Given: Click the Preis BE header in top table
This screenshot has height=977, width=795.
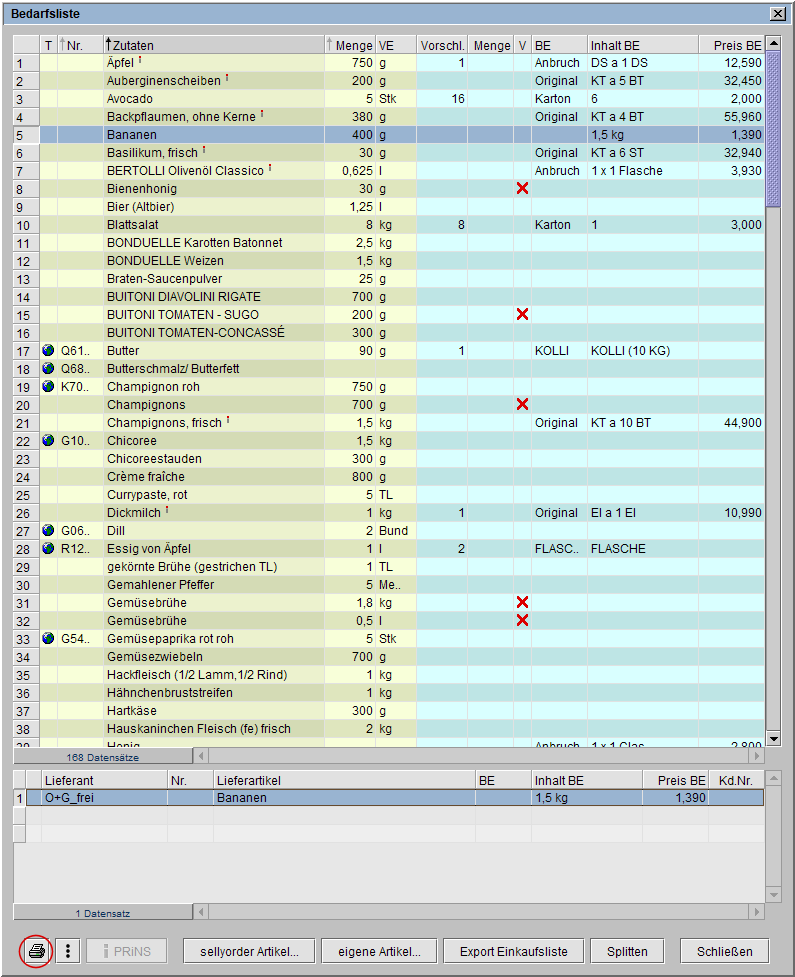Looking at the screenshot, I should tap(732, 45).
